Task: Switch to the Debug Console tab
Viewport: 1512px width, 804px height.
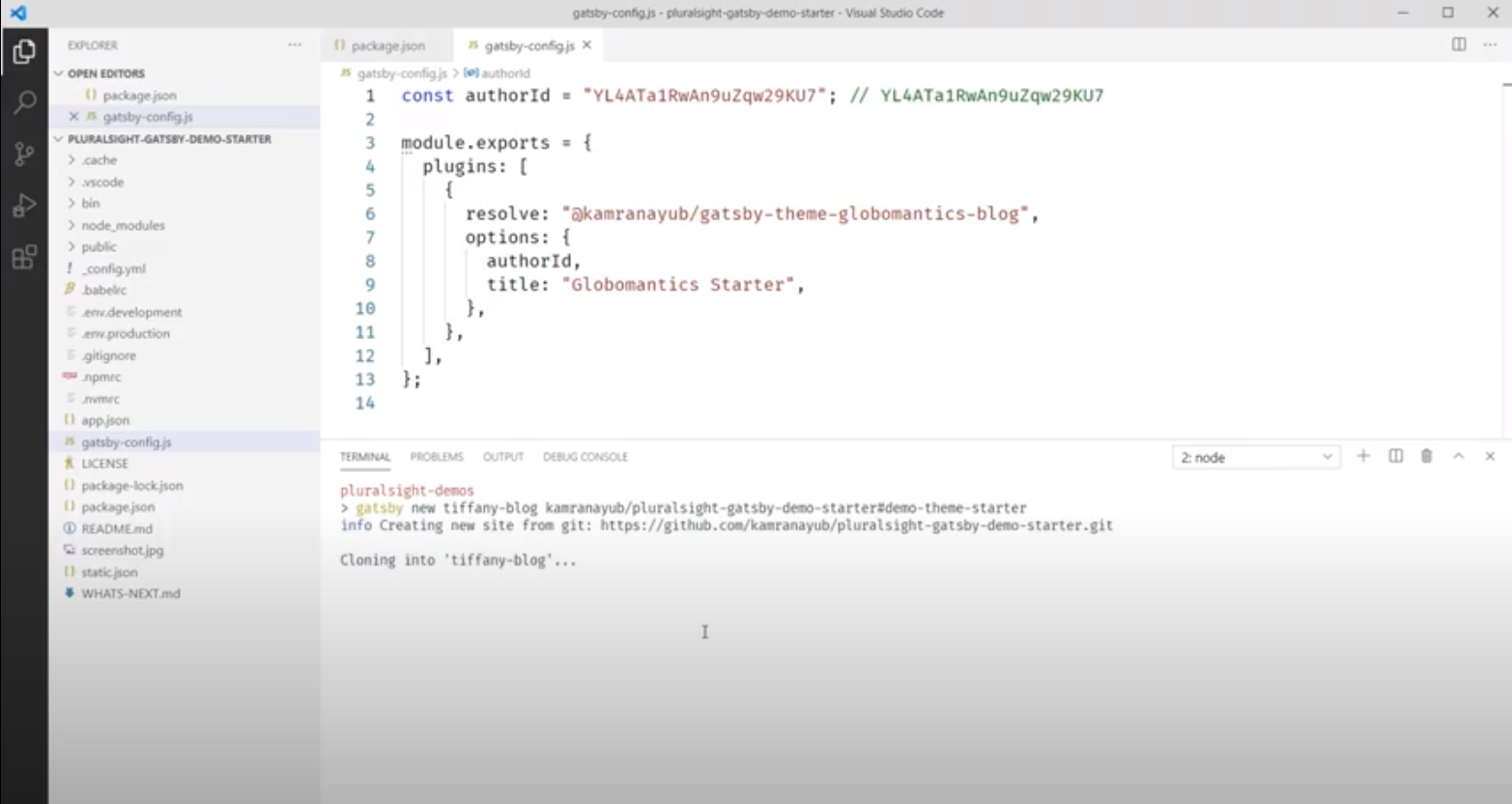Action: pyautogui.click(x=585, y=457)
